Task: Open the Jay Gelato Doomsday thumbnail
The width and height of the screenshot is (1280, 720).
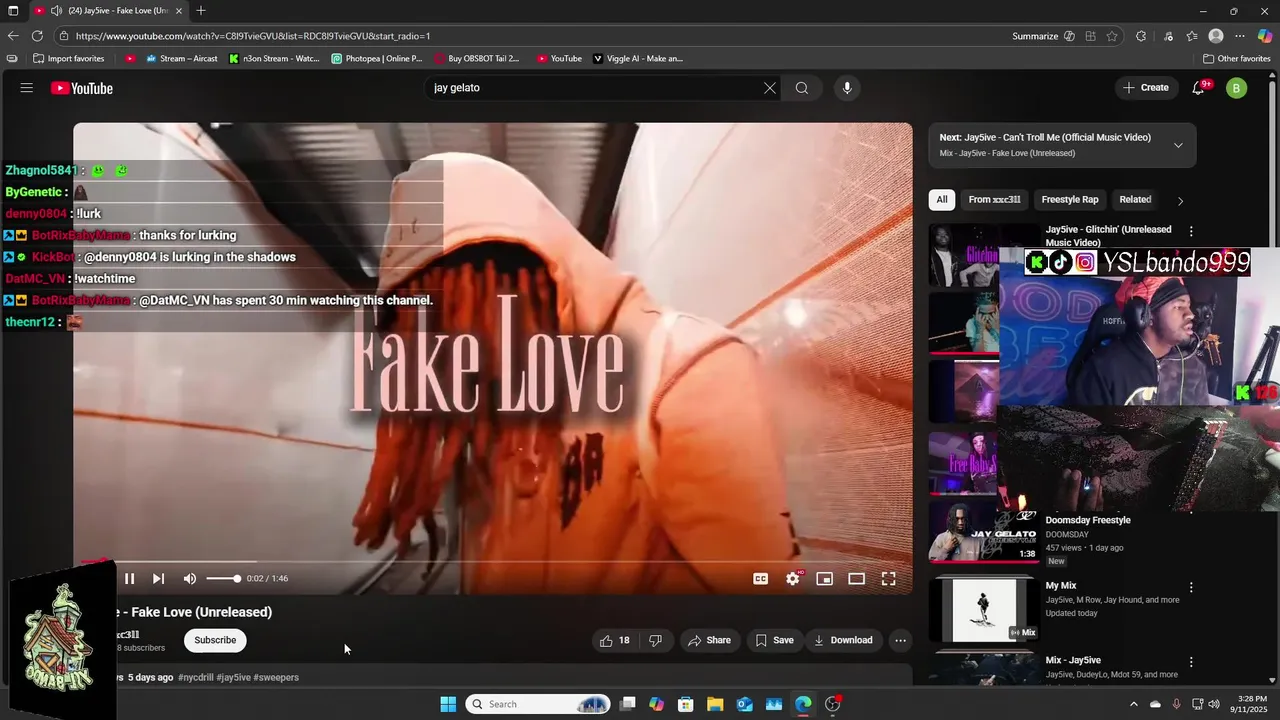Action: [x=984, y=533]
